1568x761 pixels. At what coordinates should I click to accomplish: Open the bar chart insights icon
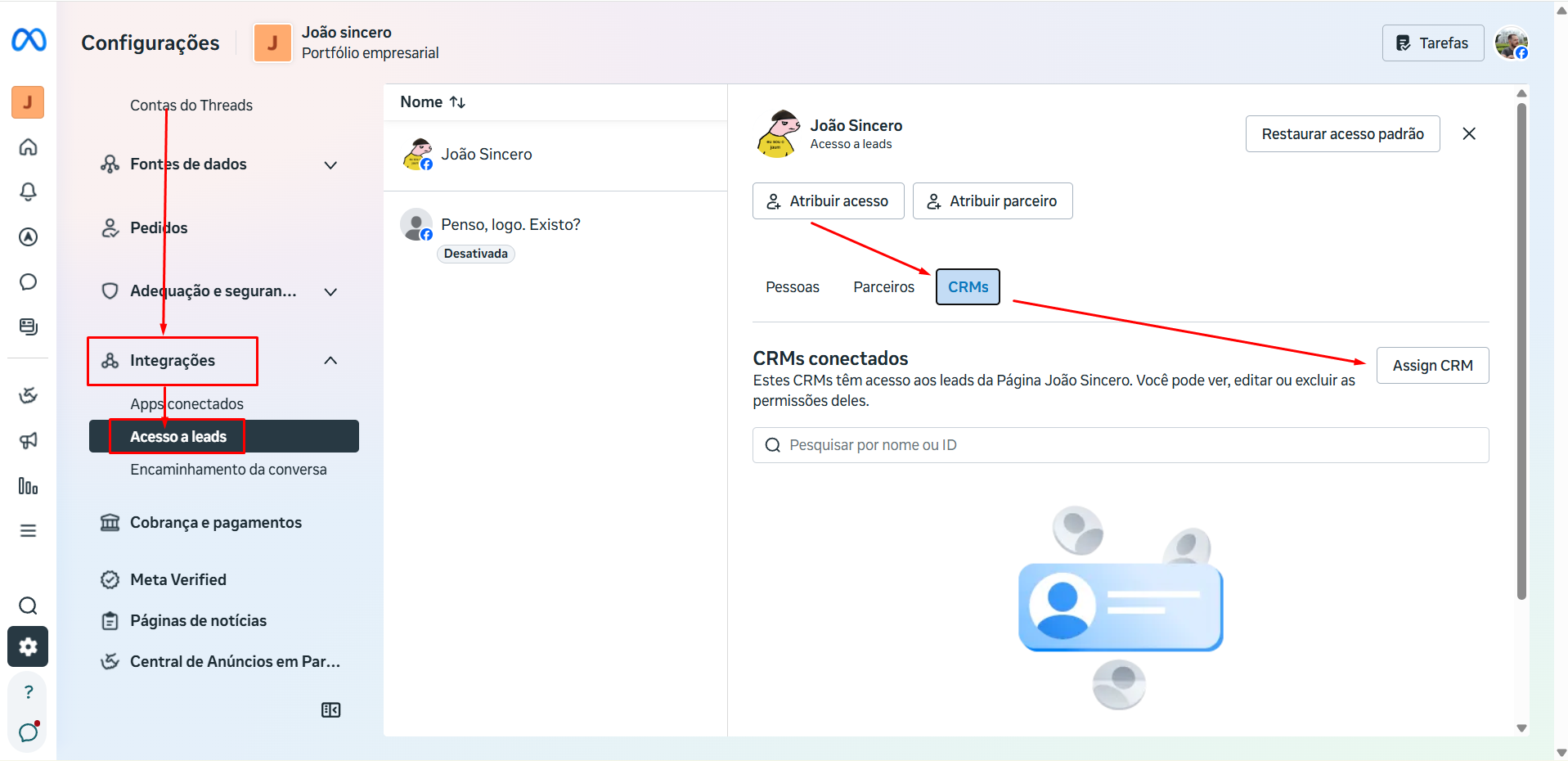(x=28, y=486)
